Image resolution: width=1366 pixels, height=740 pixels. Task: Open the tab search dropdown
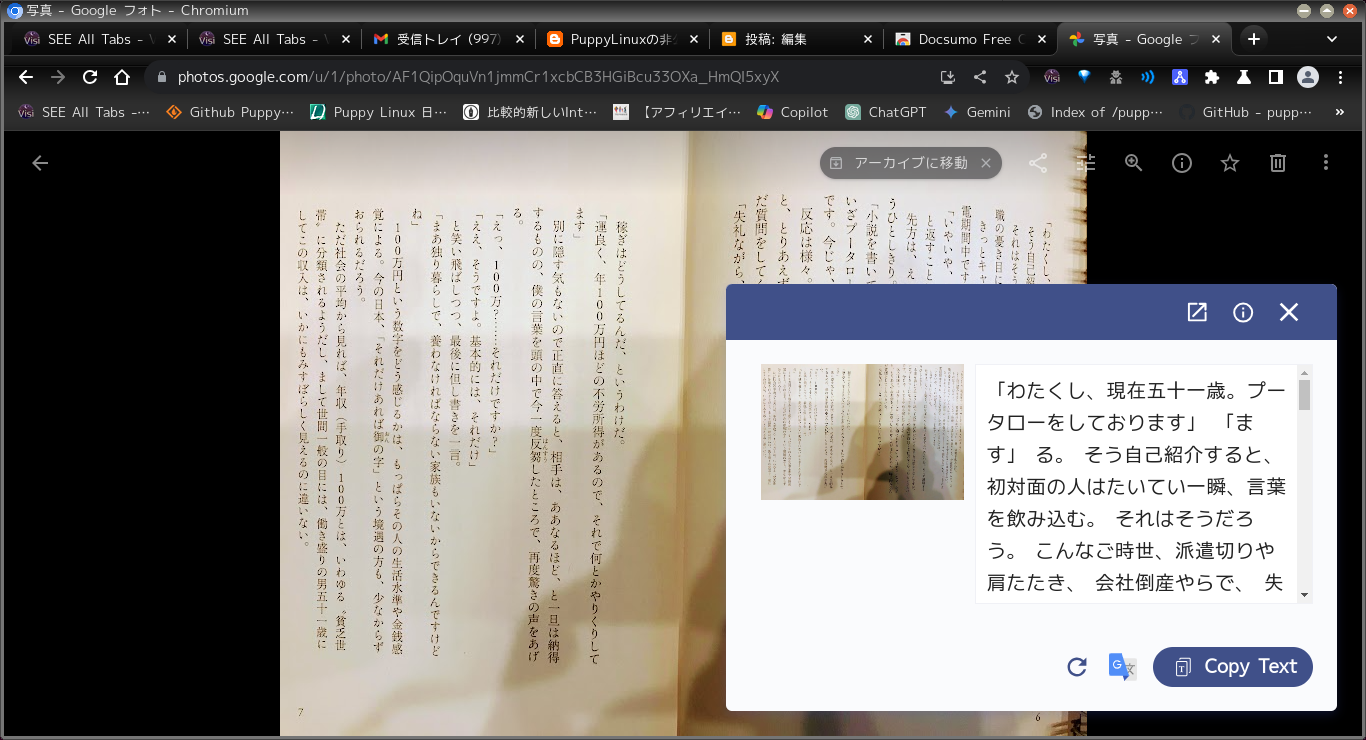[1332, 39]
